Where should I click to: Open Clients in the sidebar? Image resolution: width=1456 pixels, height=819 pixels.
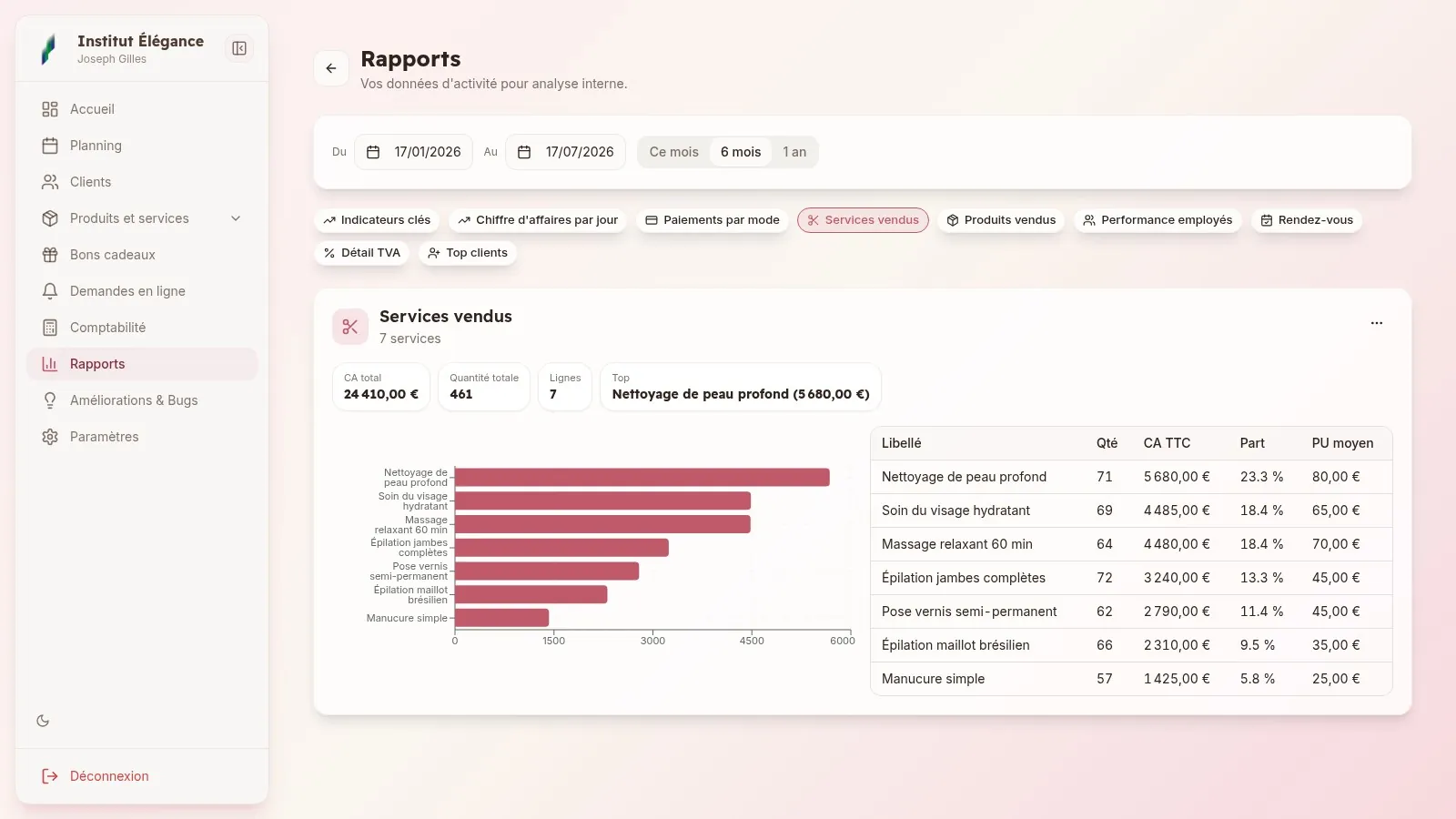click(142, 182)
